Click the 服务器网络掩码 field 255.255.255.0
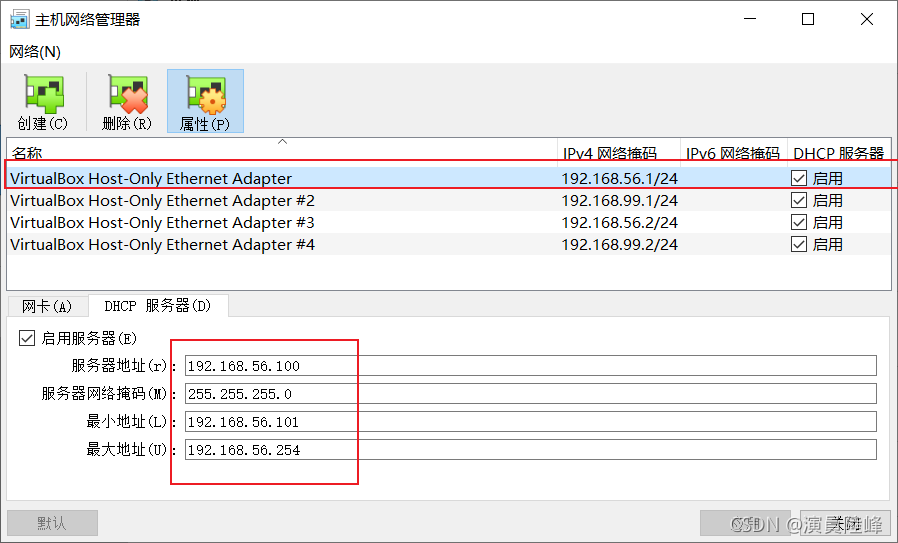Viewport: 898px width, 543px height. tap(531, 394)
